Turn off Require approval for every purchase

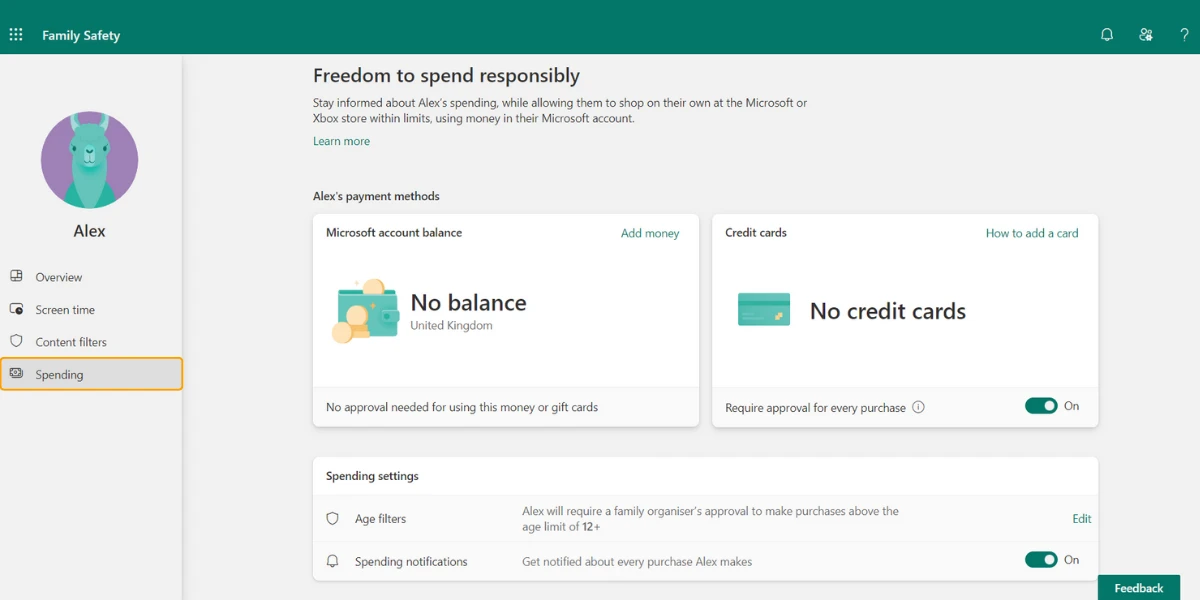(x=1041, y=406)
